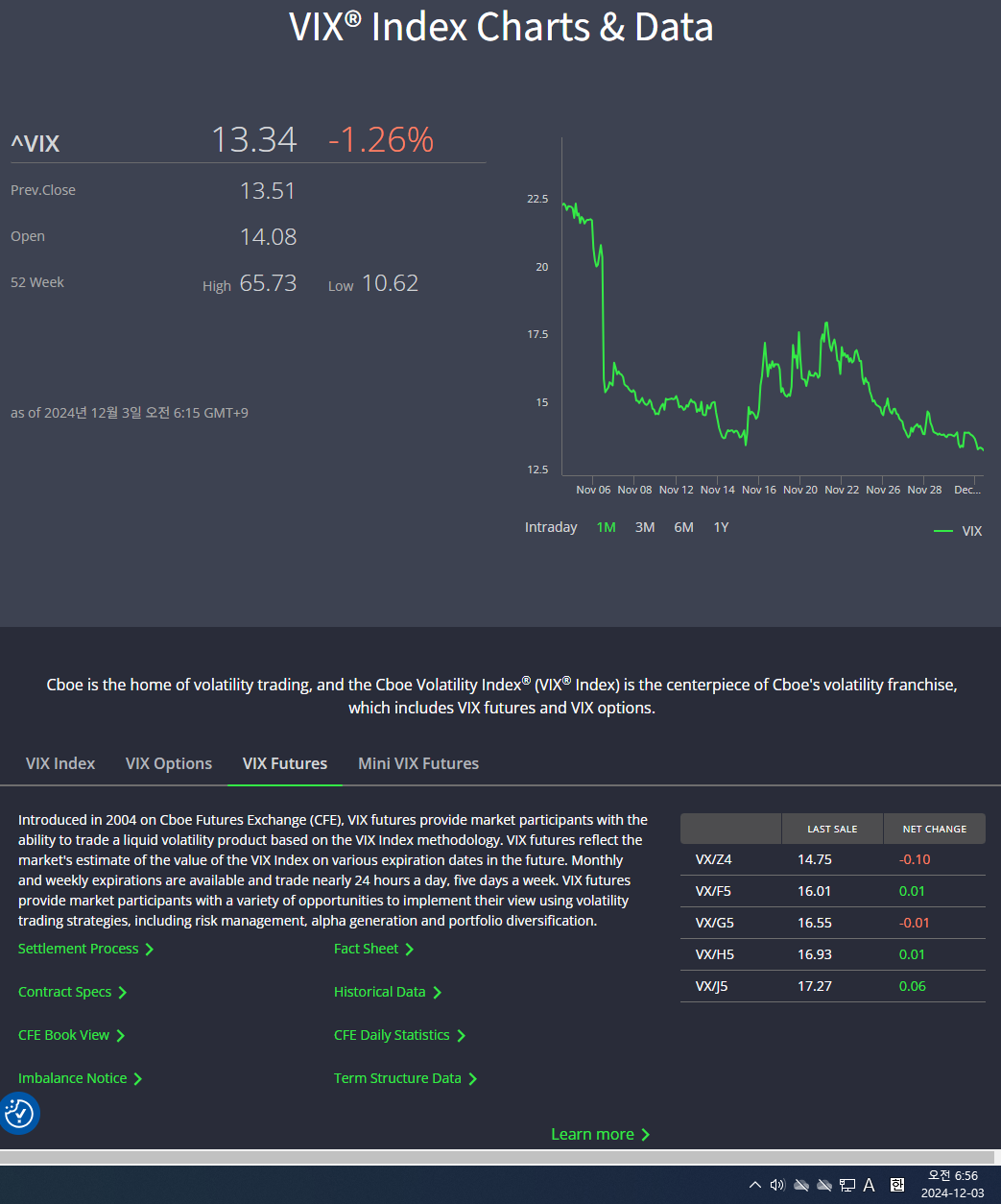Open the CFE Daily Statistics link
The image size is (1001, 1204).
400,1035
